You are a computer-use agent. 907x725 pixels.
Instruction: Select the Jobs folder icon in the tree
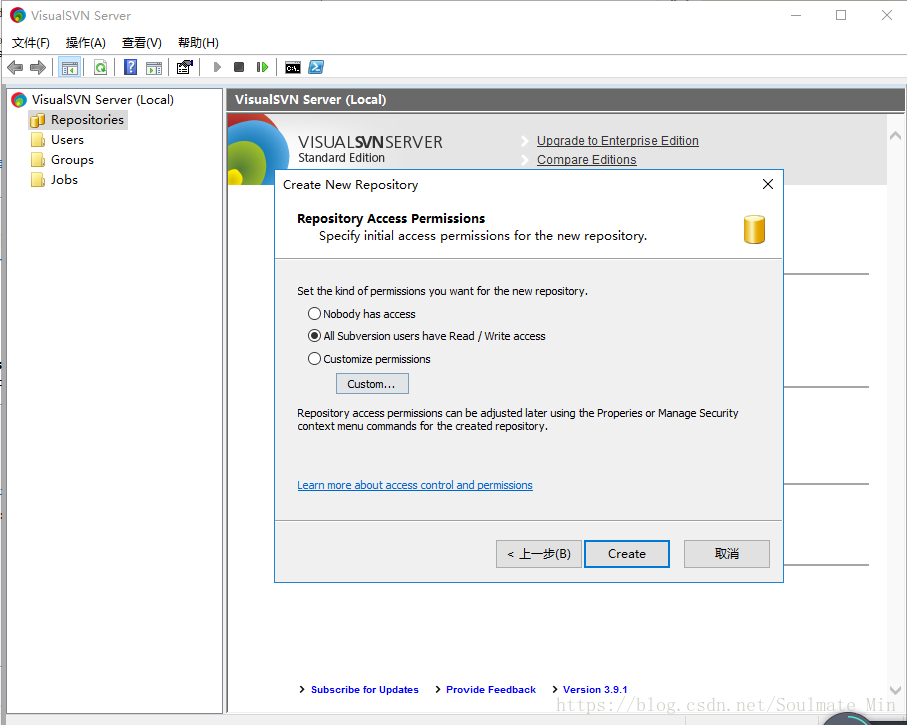(38, 180)
